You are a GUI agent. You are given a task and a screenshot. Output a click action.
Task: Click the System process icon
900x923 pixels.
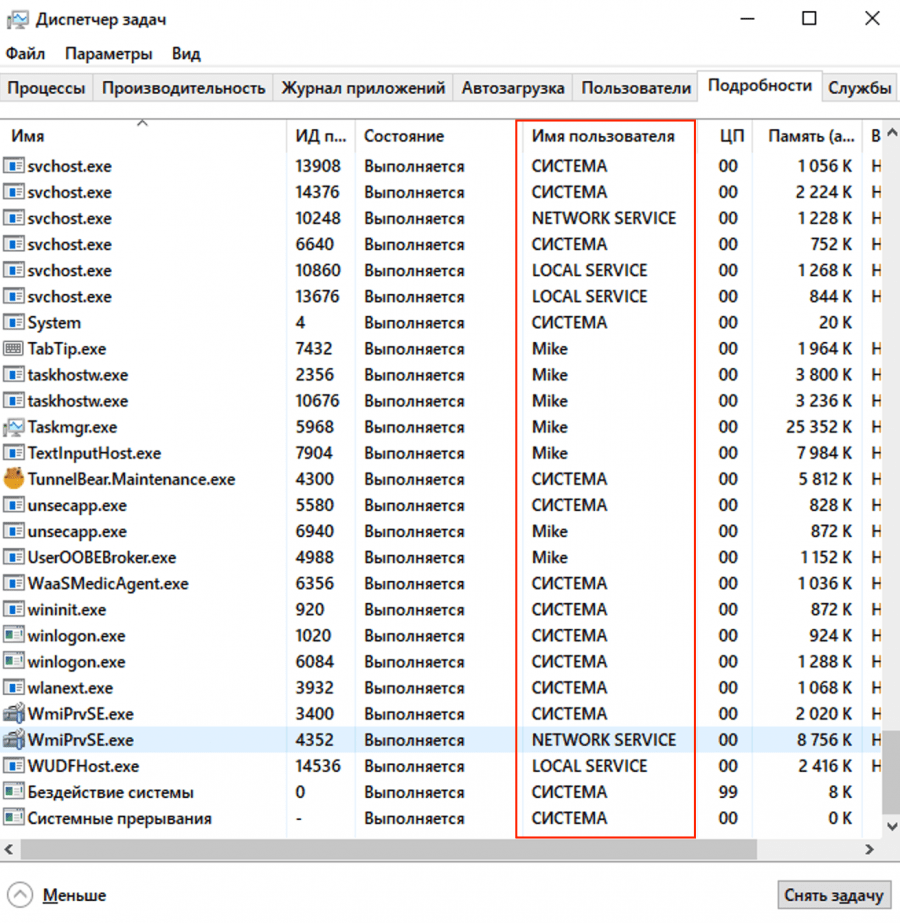coord(14,323)
